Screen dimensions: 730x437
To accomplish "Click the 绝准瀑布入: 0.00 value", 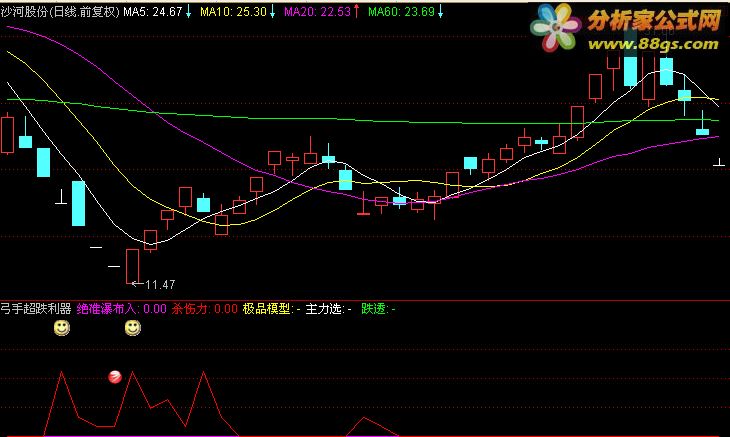I will point(121,309).
